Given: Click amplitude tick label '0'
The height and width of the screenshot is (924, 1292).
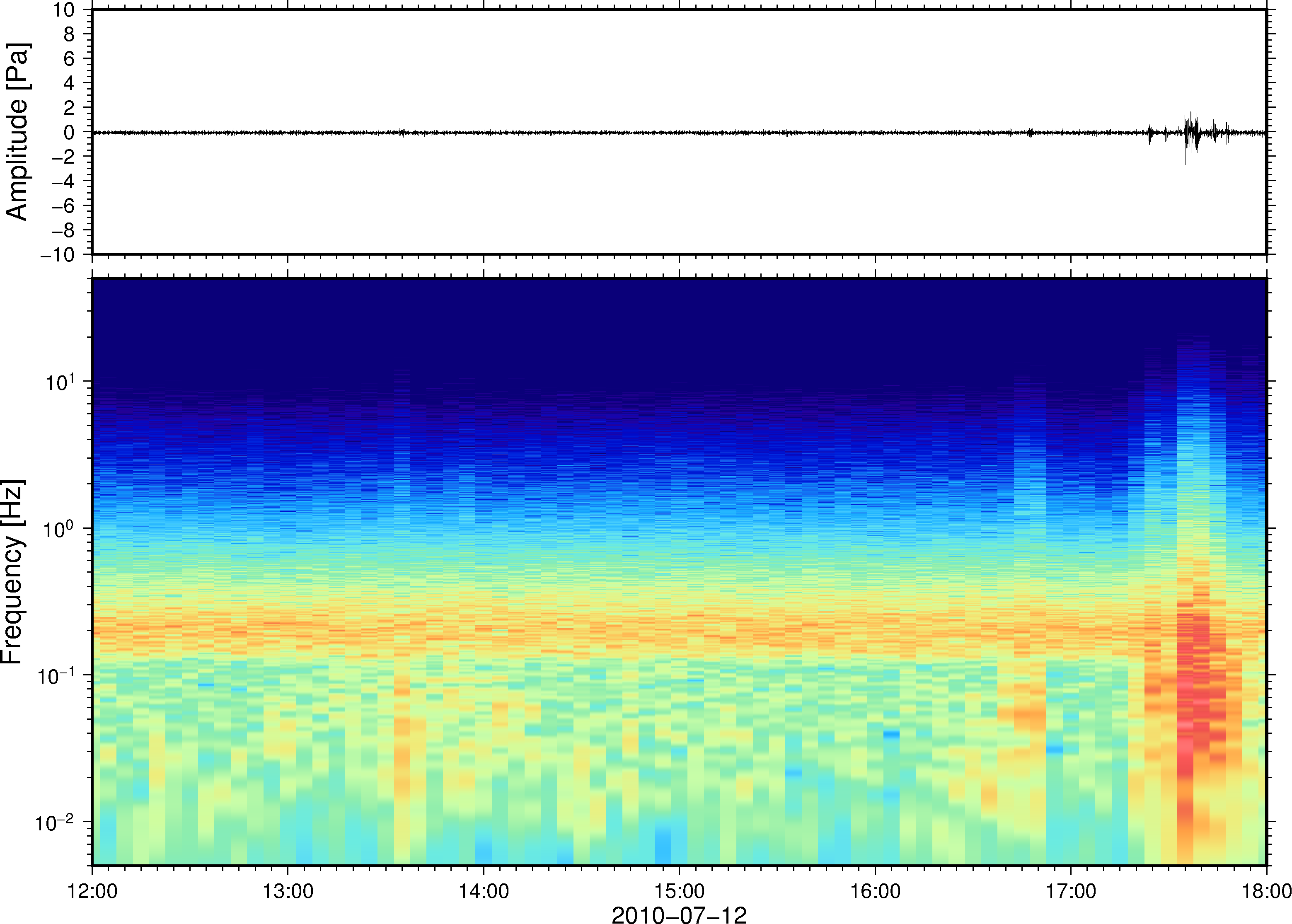Looking at the screenshot, I should 70,132.
